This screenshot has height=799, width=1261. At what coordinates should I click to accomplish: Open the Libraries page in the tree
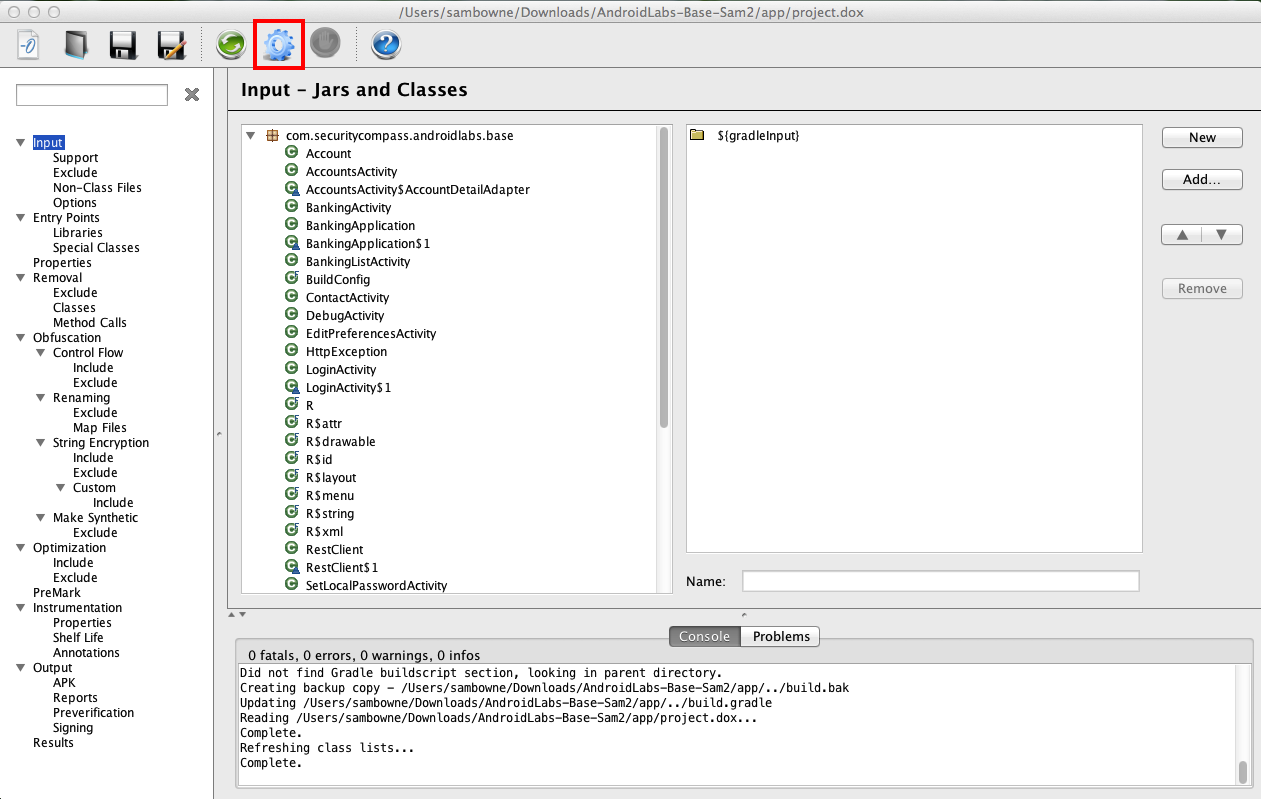click(78, 233)
